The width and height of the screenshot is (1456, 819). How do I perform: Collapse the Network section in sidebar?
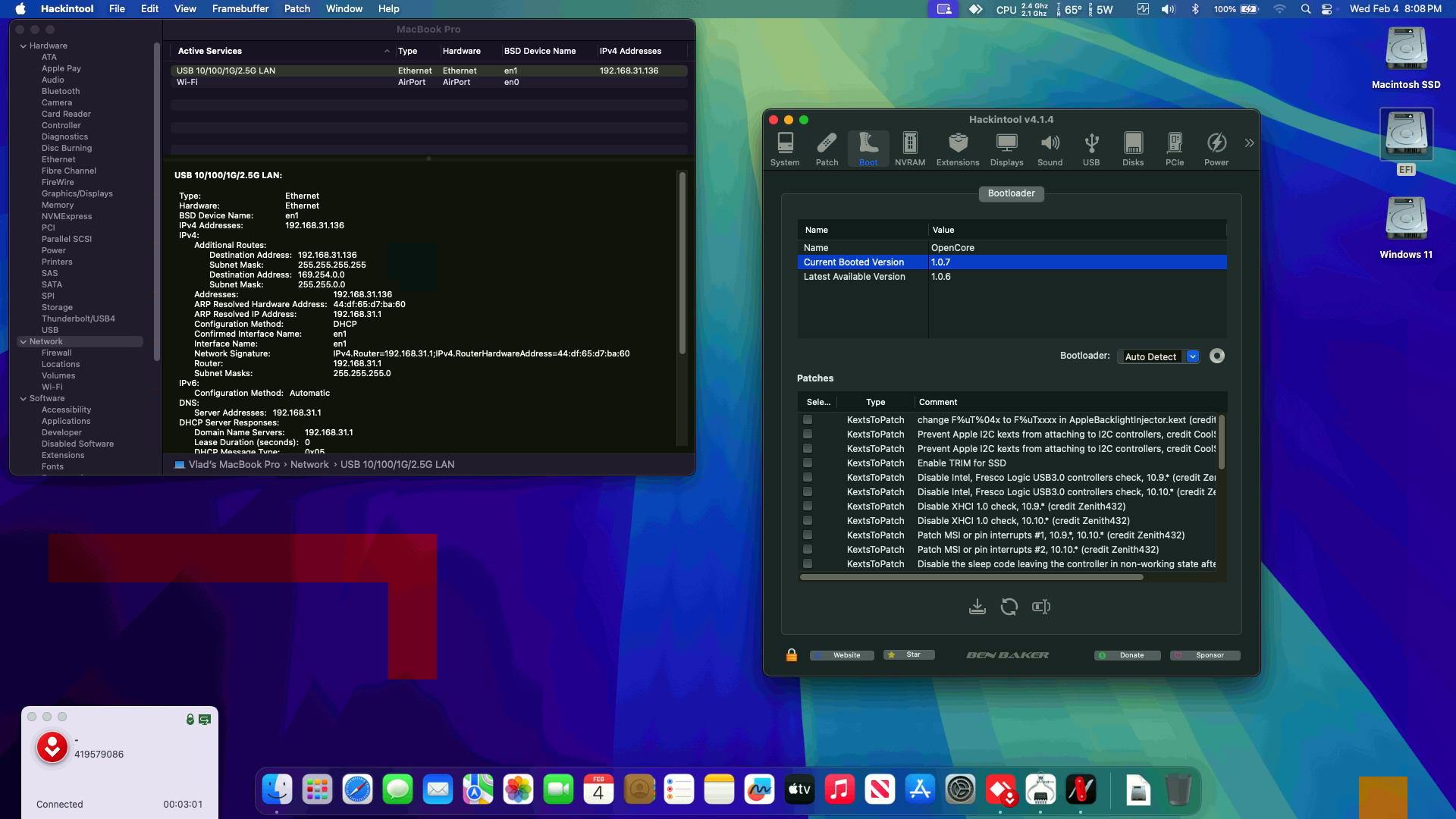(23, 342)
